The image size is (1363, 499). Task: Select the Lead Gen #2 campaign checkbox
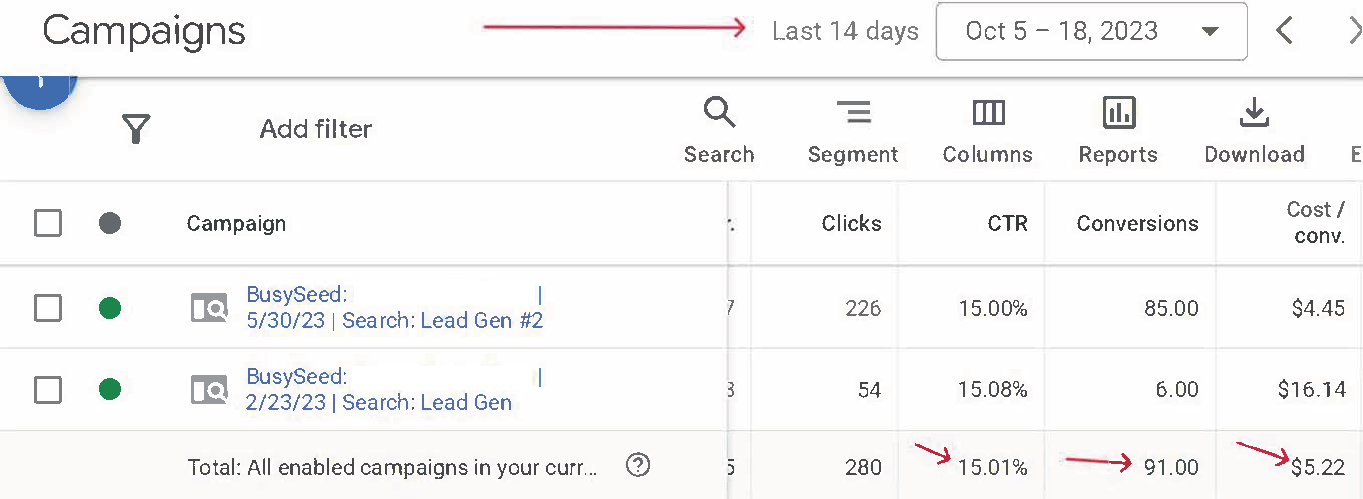(x=48, y=308)
